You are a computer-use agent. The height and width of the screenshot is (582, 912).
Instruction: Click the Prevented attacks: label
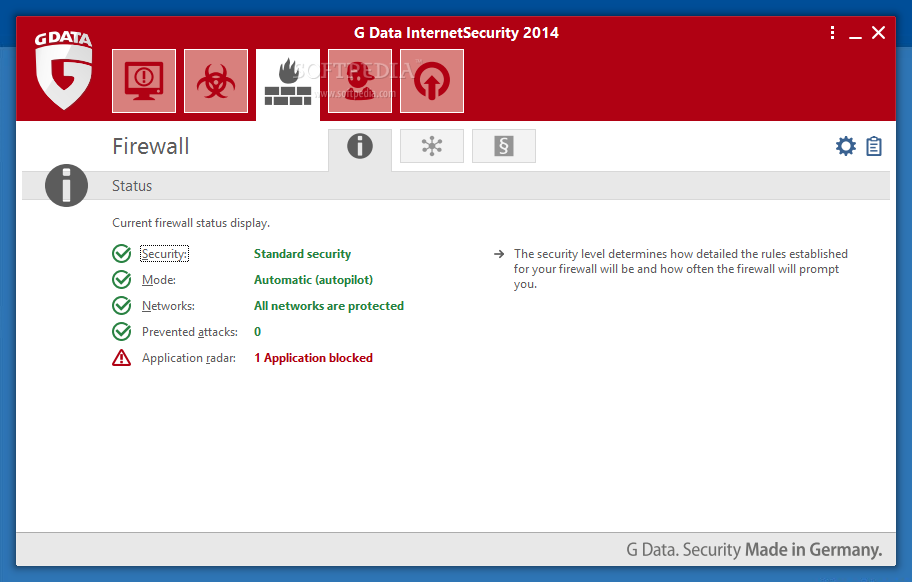[x=190, y=332]
